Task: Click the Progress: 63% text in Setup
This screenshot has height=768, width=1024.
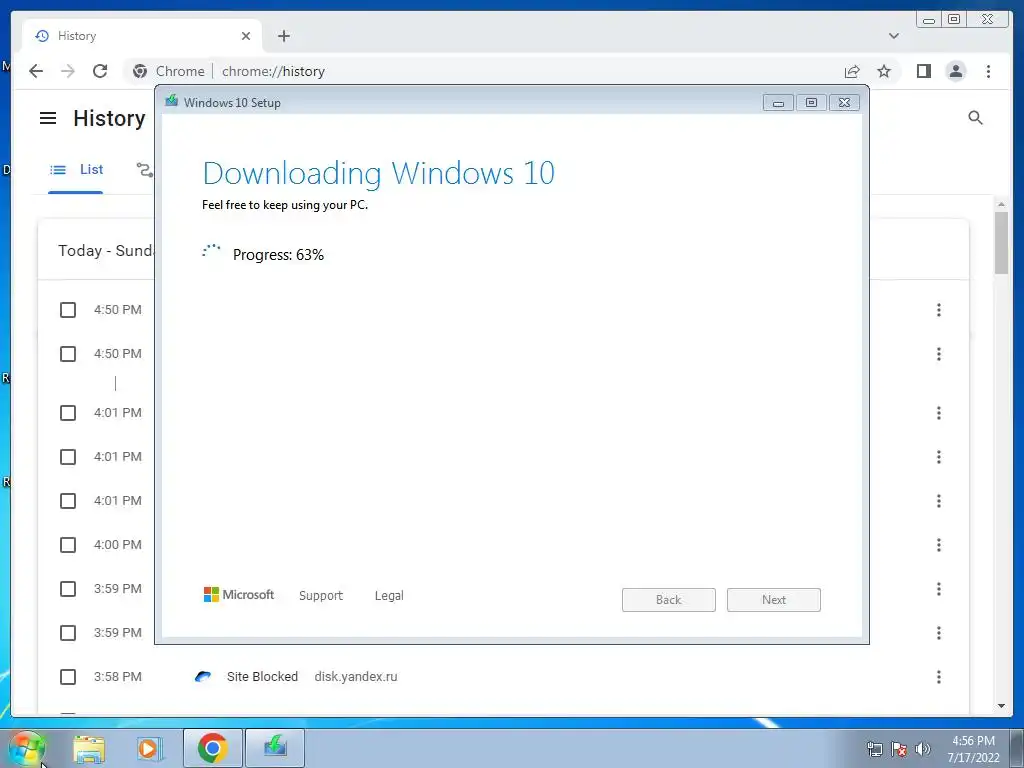Action: tap(278, 255)
